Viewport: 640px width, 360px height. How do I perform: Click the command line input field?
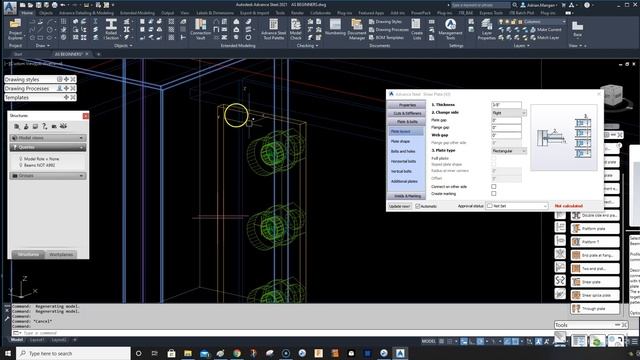(x=286, y=333)
